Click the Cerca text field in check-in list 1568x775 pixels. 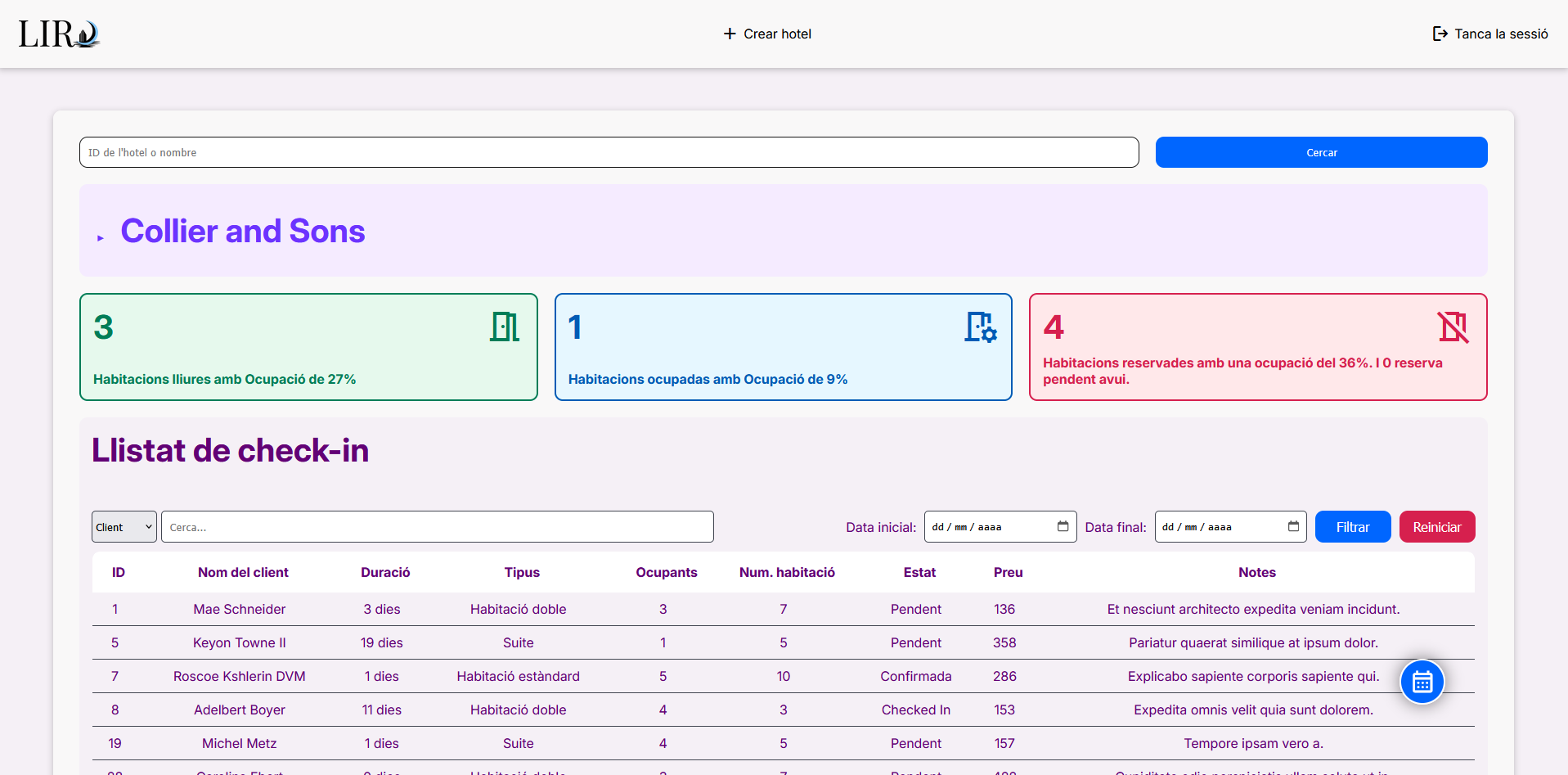438,526
